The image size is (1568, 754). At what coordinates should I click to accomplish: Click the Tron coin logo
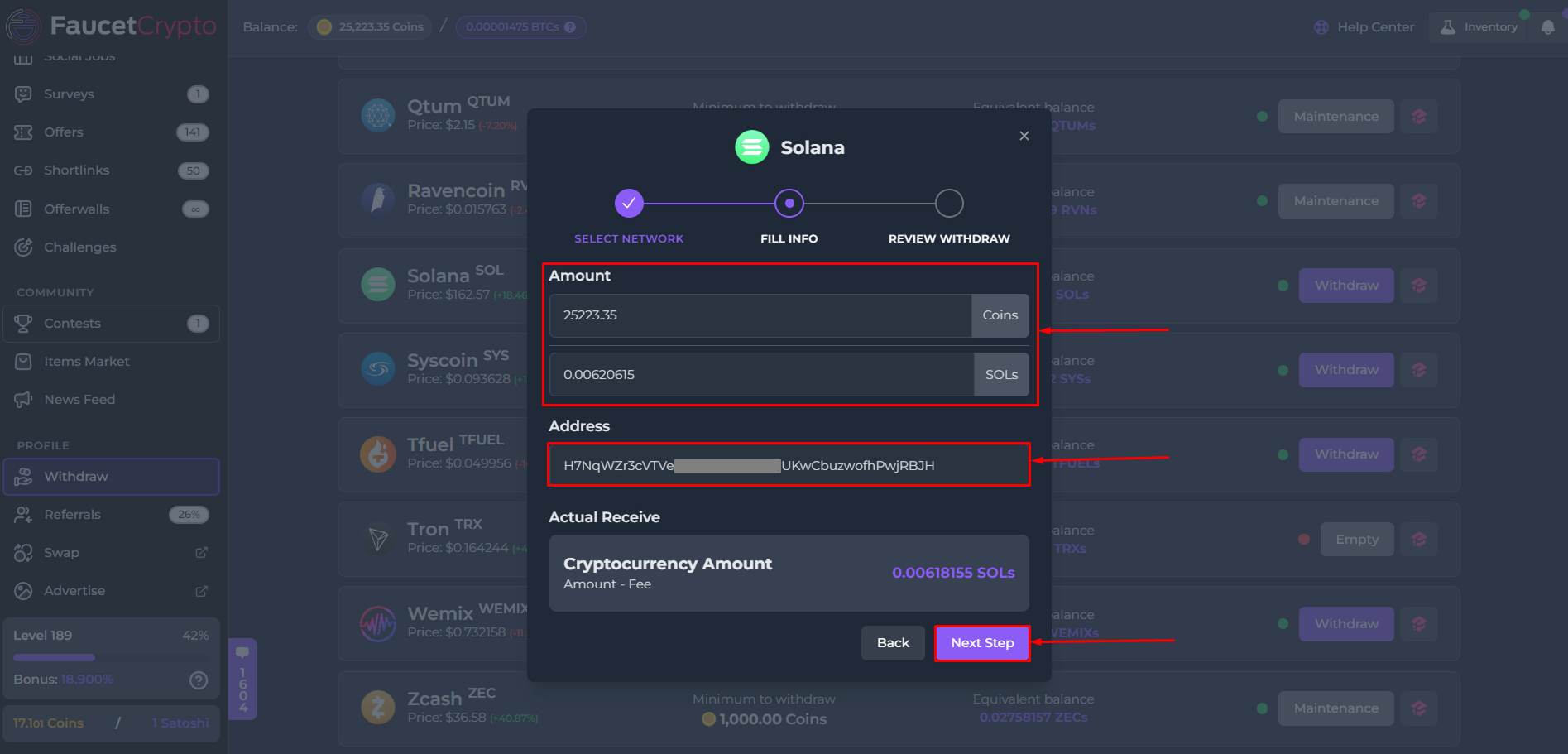point(378,539)
